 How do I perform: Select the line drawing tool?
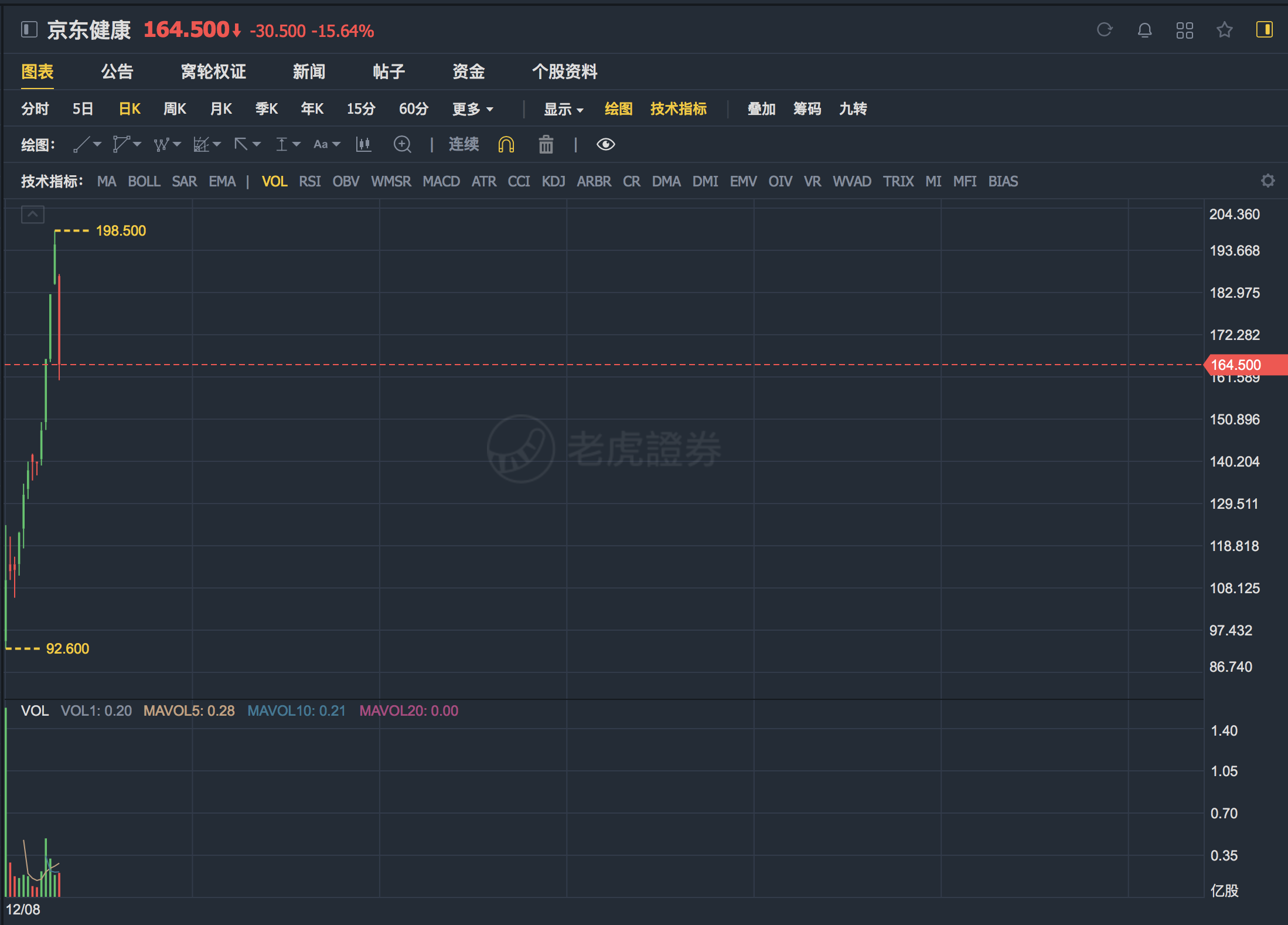click(x=81, y=144)
